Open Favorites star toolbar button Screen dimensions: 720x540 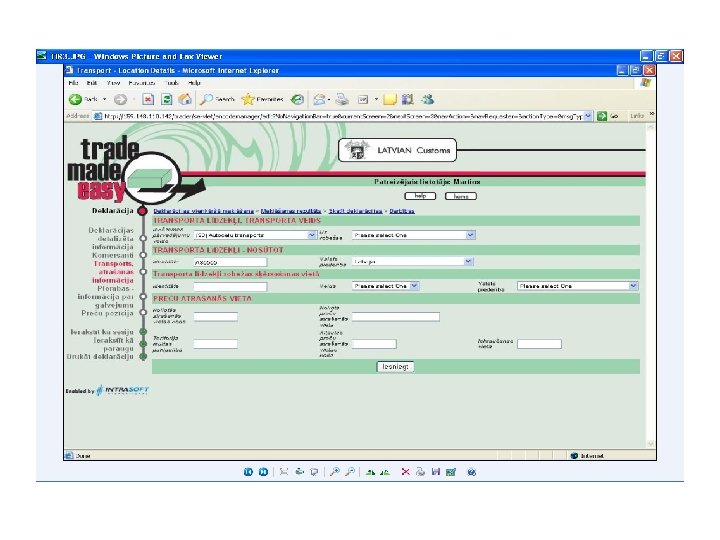pos(263,99)
